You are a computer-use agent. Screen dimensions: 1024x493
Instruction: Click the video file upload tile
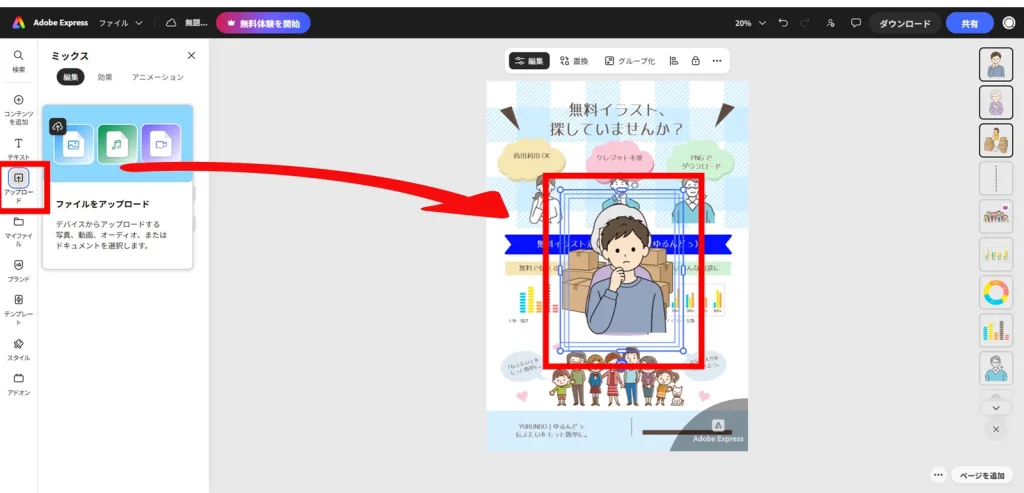[161, 144]
